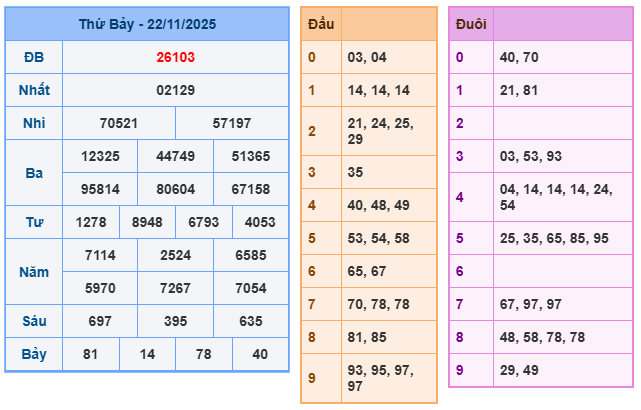The image size is (641, 410).
Task: Select the Tư prize row label
Action: tap(34, 222)
